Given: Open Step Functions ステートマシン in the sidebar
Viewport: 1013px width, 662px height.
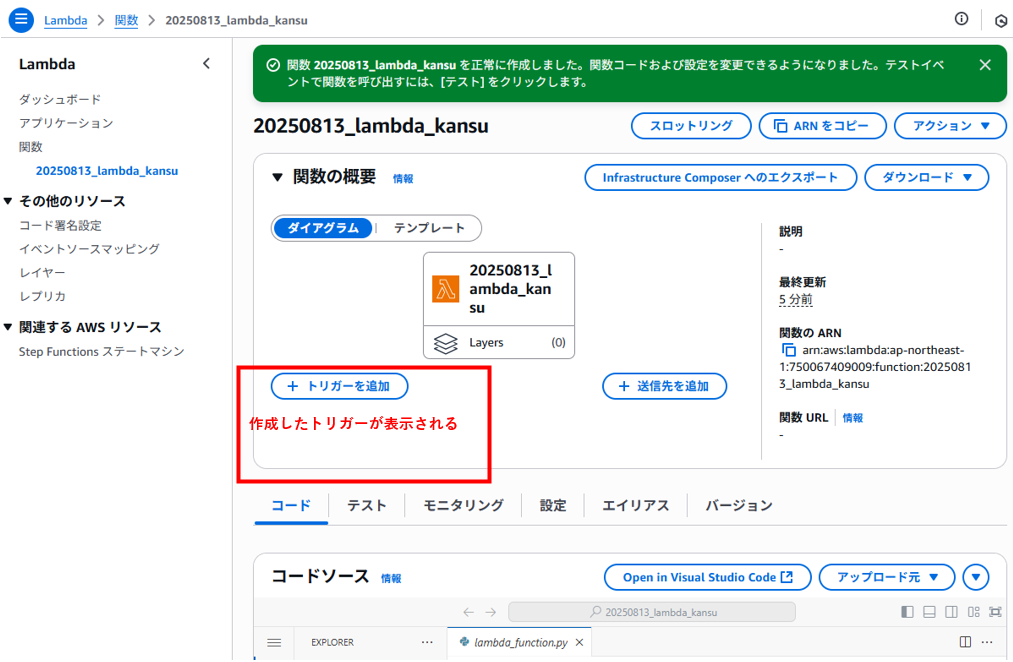Looking at the screenshot, I should 101,351.
